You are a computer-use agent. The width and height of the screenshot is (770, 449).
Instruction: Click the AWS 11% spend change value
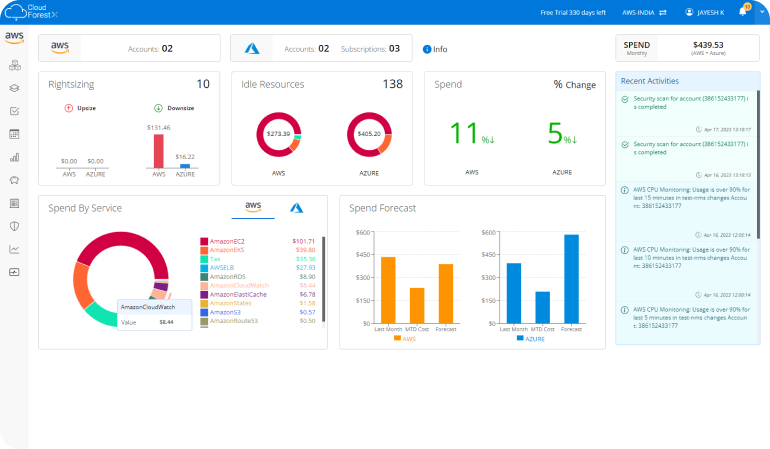[x=472, y=133]
